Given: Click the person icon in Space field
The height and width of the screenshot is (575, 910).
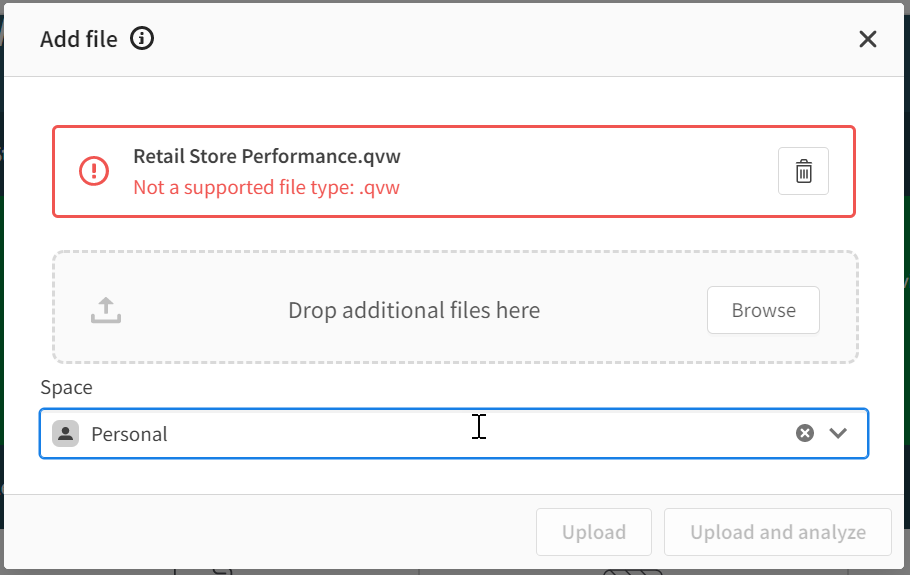Looking at the screenshot, I should pyautogui.click(x=66, y=433).
